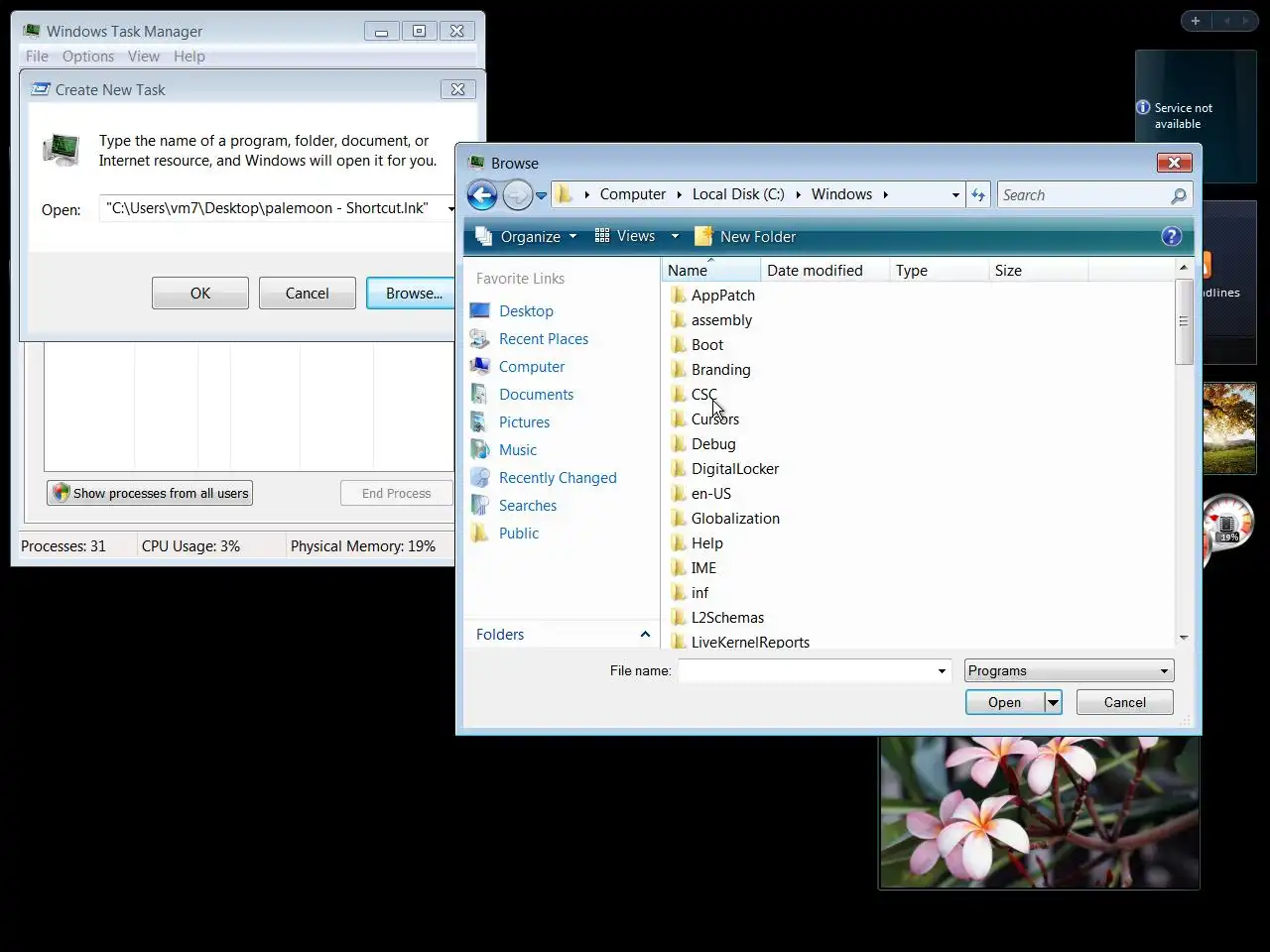The width and height of the screenshot is (1270, 952).
Task: Click the search magnifier icon
Action: click(x=1178, y=195)
